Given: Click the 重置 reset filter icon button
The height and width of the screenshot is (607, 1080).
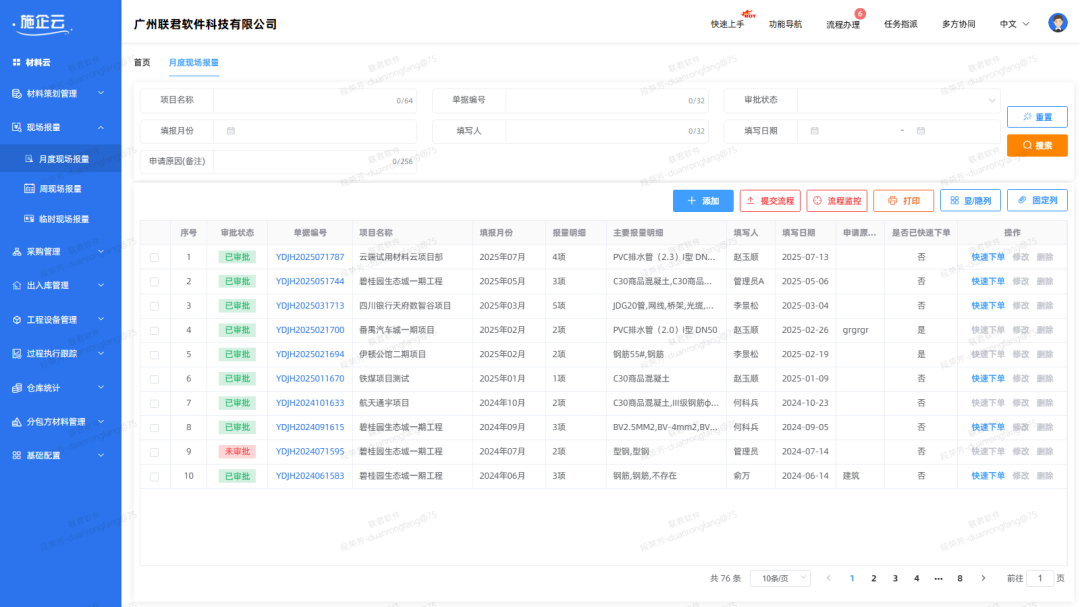Looking at the screenshot, I should click(1037, 117).
